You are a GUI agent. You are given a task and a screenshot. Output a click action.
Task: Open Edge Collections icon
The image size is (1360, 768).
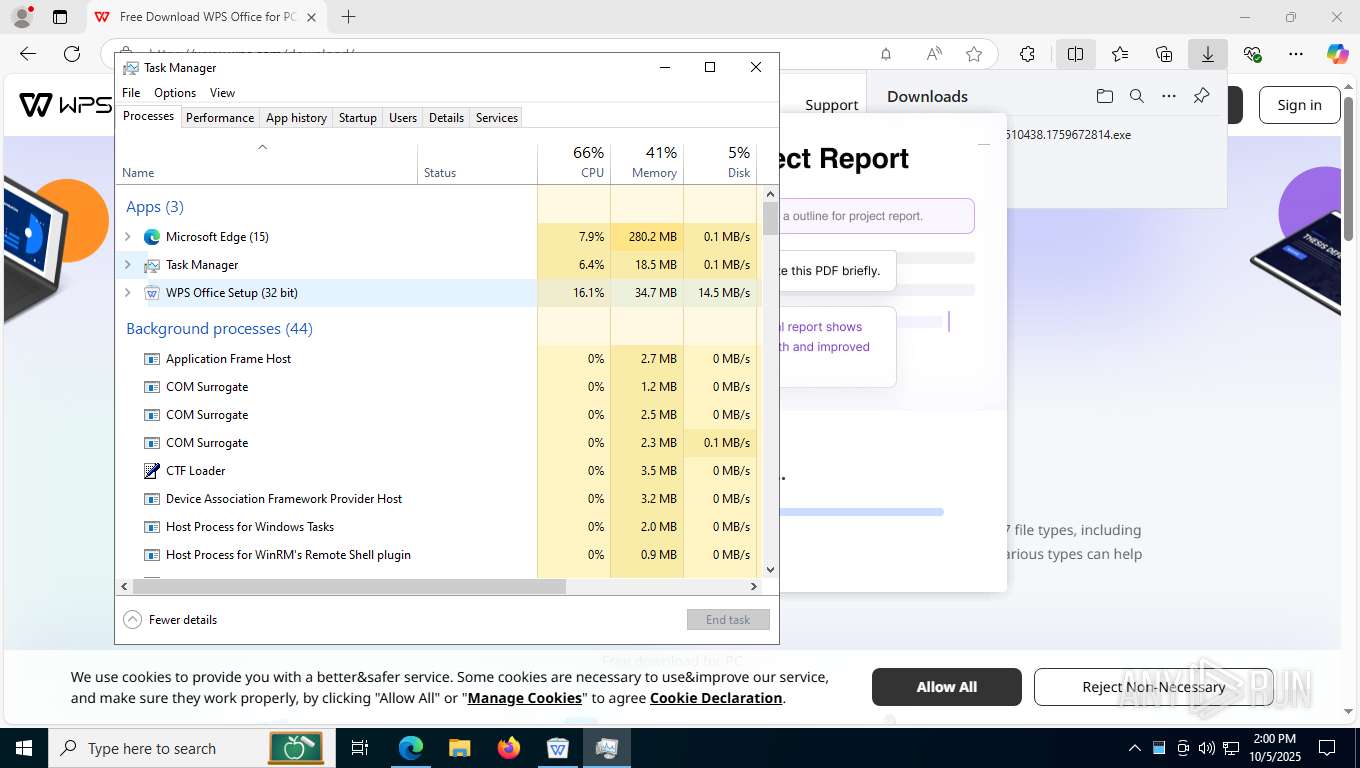(x=1164, y=54)
